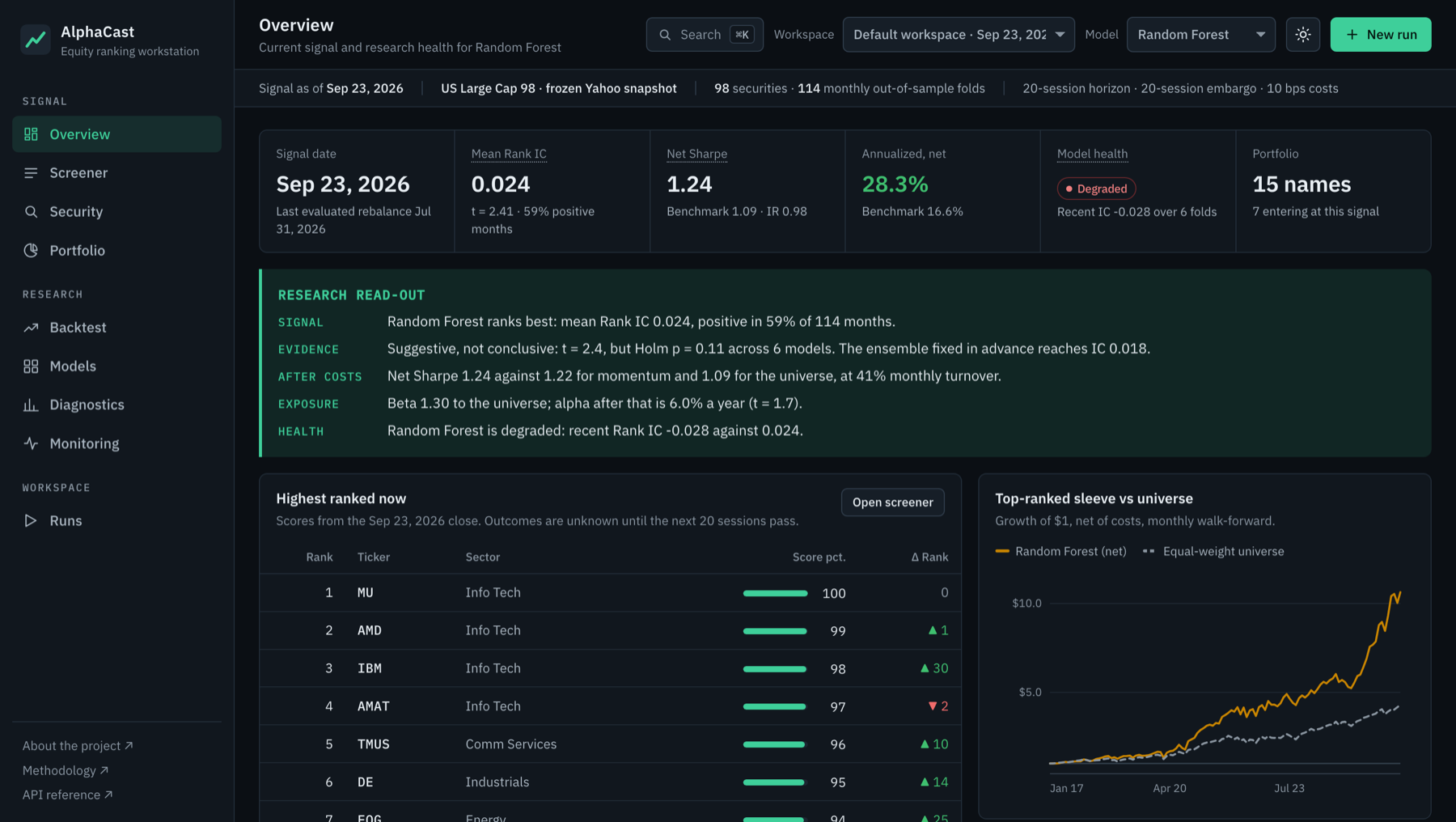Click the Portfolio pie chart icon

pyautogui.click(x=31, y=251)
